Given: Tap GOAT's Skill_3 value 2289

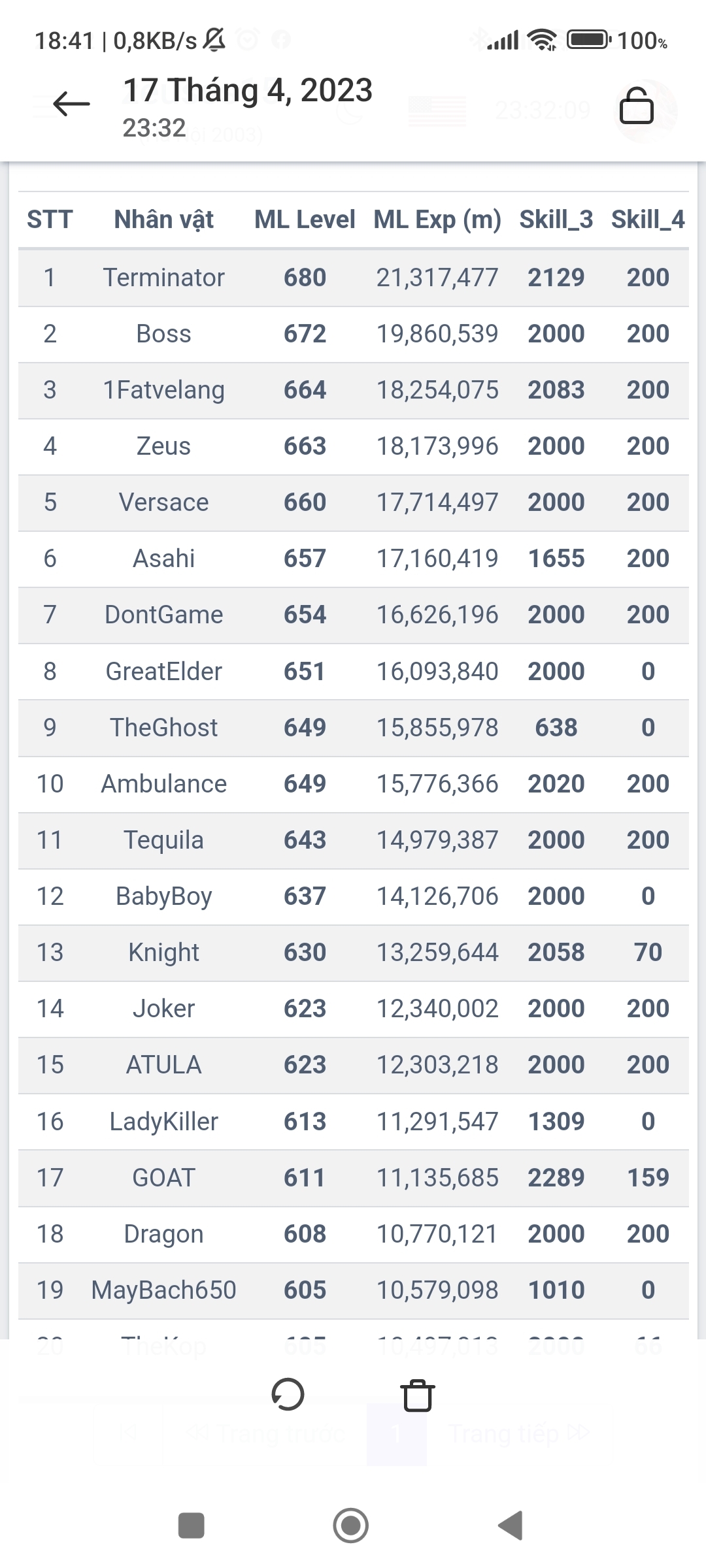Looking at the screenshot, I should [556, 1178].
